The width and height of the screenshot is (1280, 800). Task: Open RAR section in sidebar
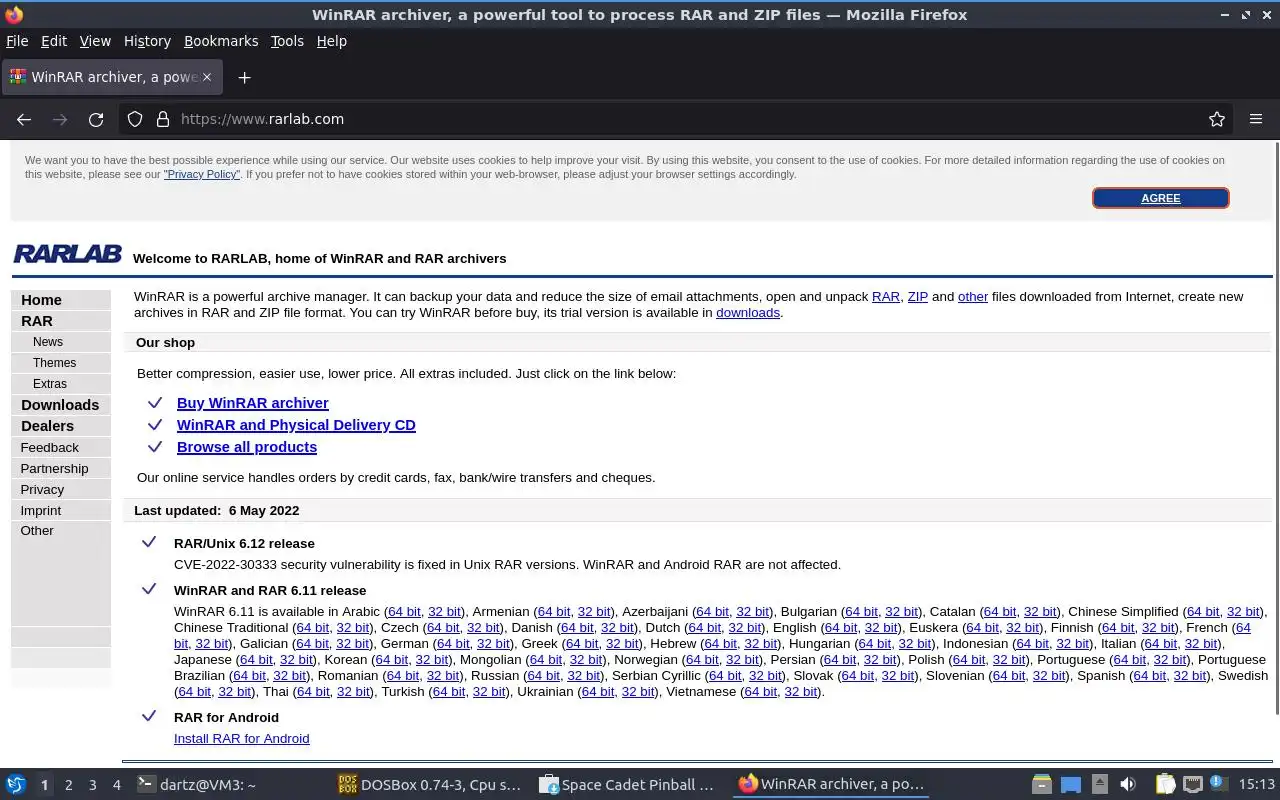(37, 321)
